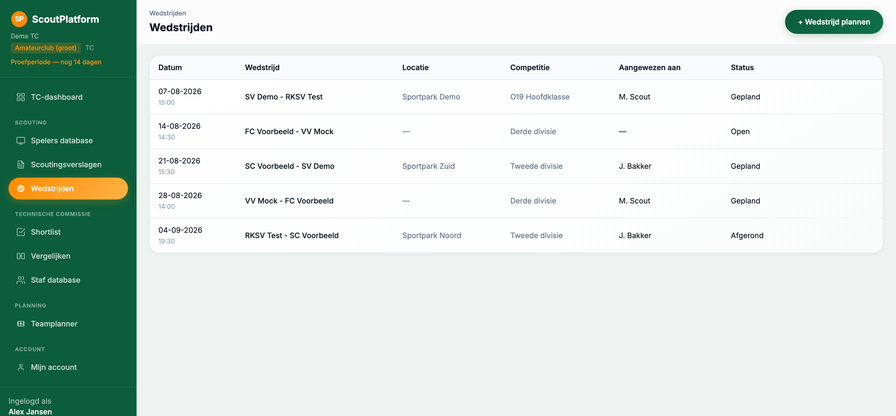Click O19 Hoofdklasse competition cell
This screenshot has height=416, width=896.
(x=540, y=97)
